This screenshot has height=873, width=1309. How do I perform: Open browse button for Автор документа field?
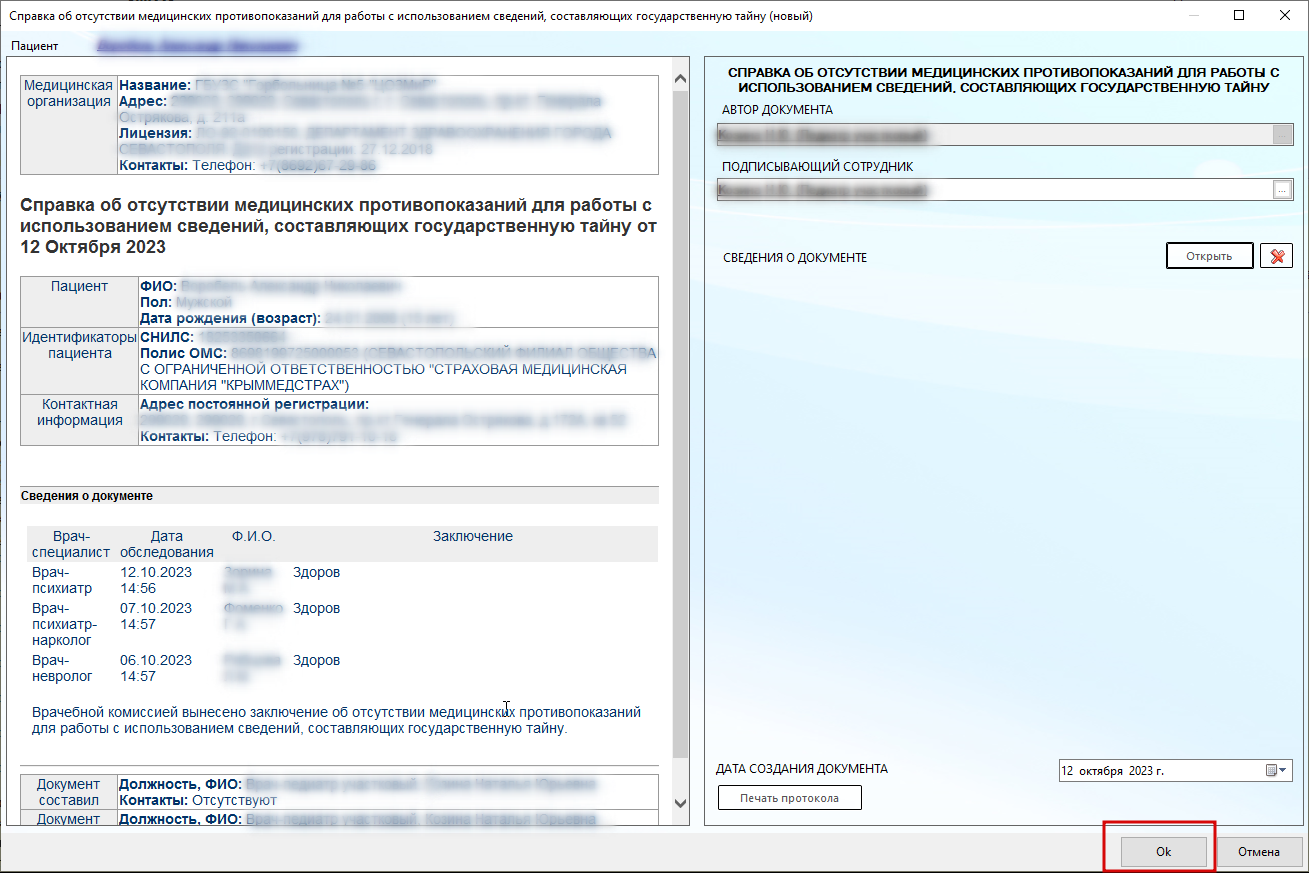[x=1283, y=135]
